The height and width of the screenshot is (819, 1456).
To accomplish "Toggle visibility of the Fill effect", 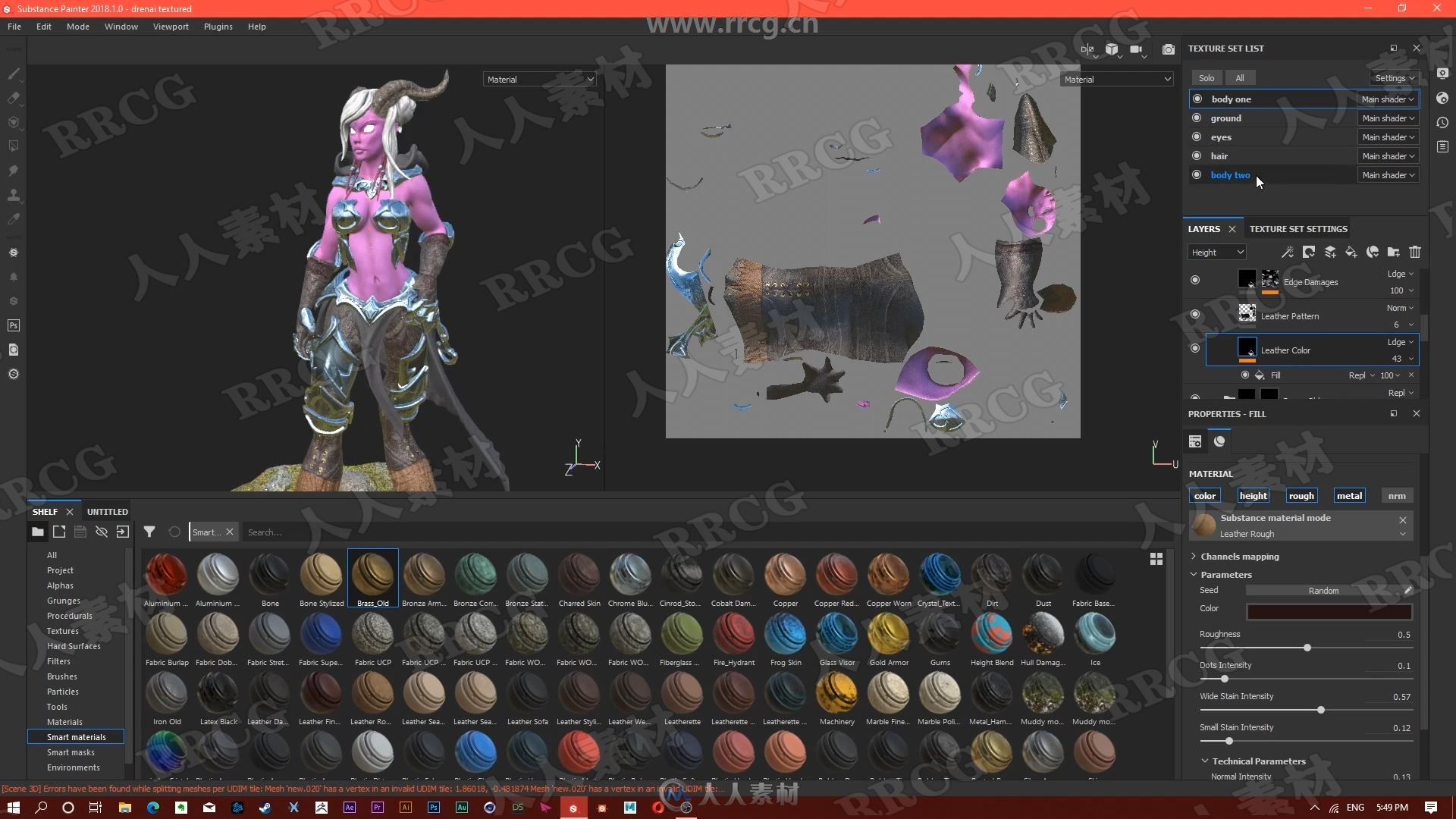I will pos(1244,375).
